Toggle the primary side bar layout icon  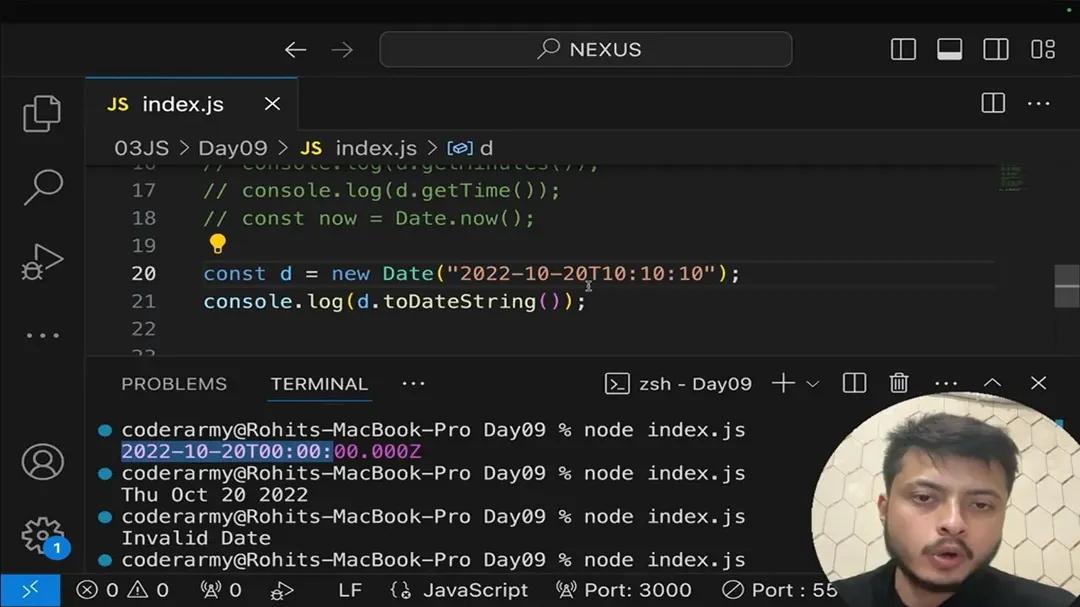coord(903,50)
